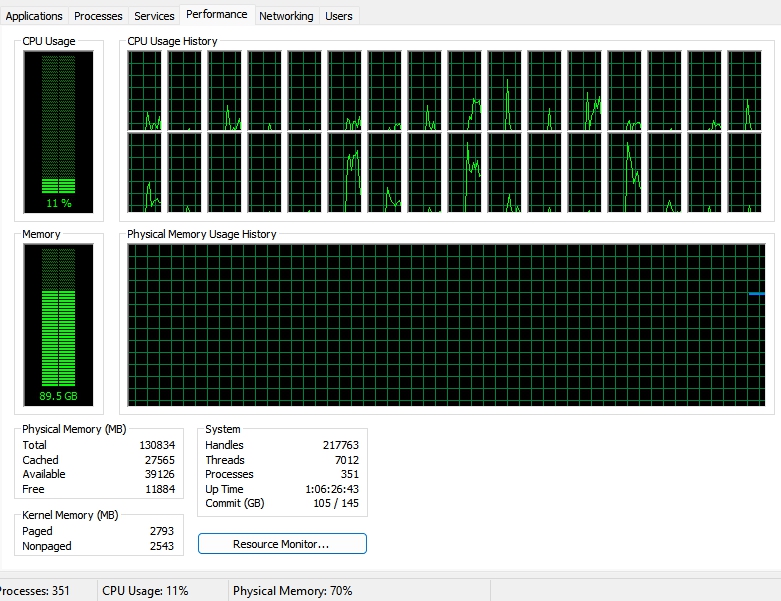Select the Free memory value 11884
781x601 pixels.
[160, 489]
